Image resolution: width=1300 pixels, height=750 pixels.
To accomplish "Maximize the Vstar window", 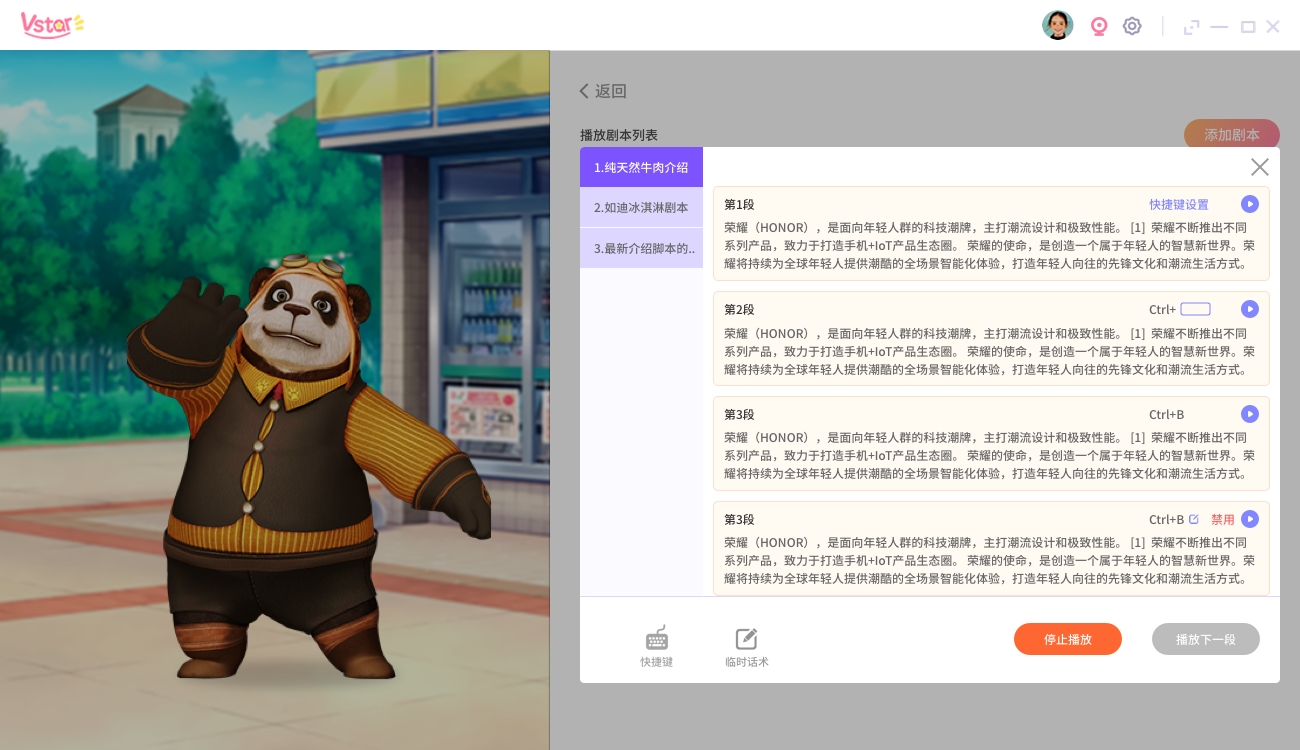I will pos(1248,27).
